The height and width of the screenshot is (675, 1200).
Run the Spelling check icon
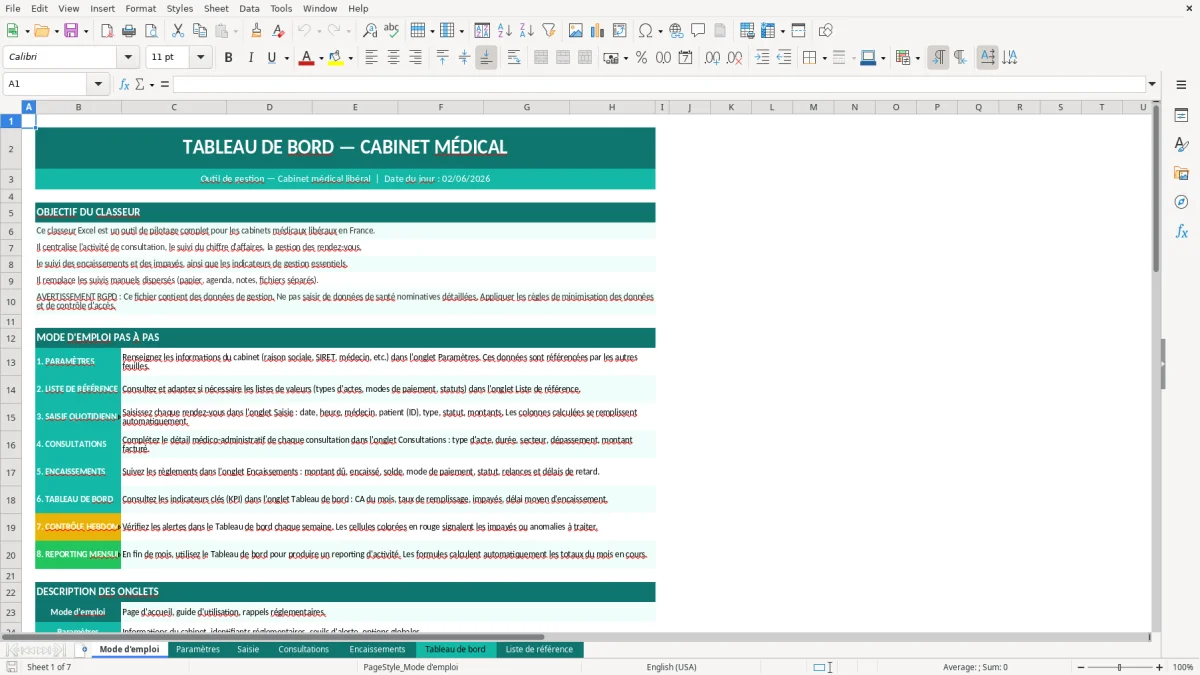[x=392, y=31]
